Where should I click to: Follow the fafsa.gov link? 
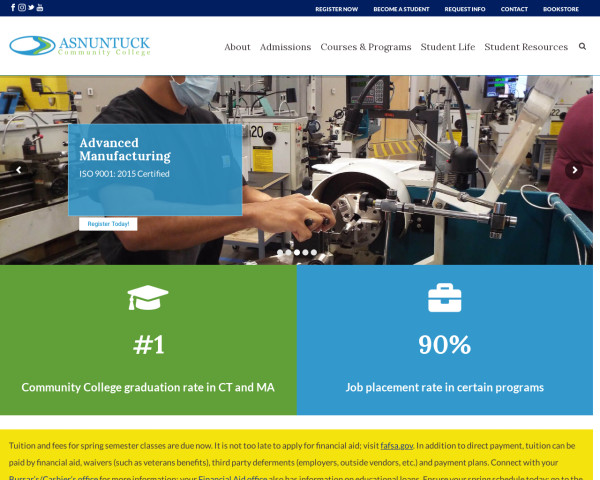(x=397, y=446)
